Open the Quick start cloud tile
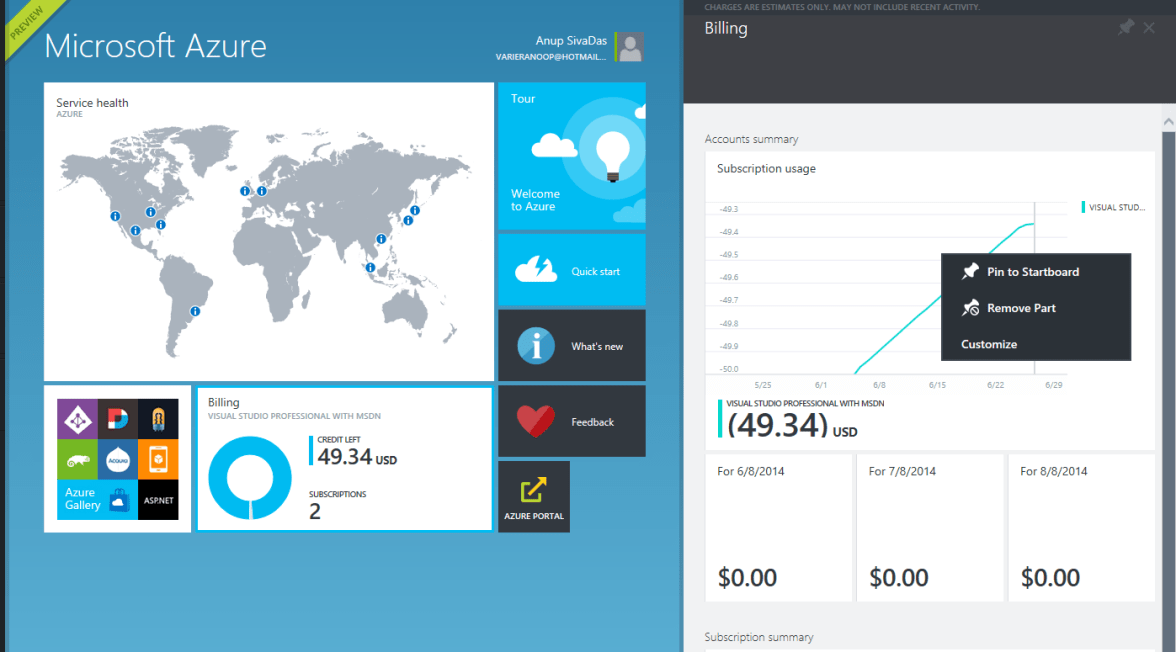 [x=572, y=270]
